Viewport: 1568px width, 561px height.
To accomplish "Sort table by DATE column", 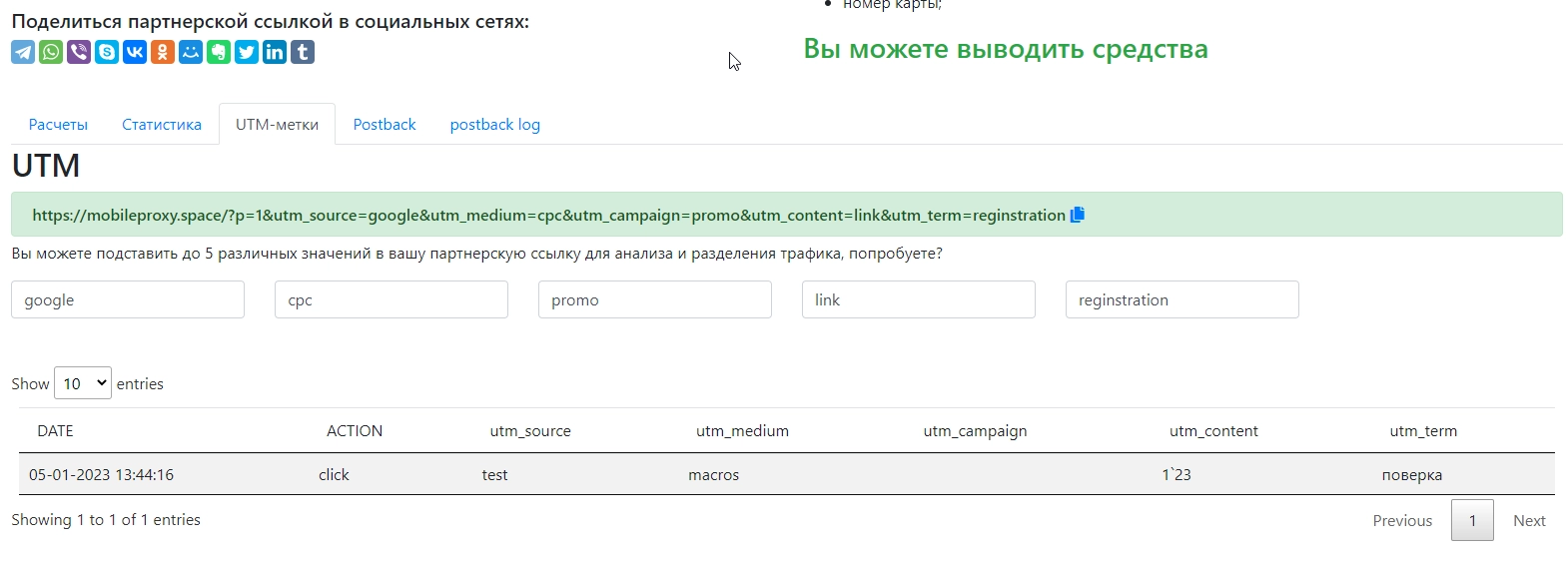I will [55, 431].
